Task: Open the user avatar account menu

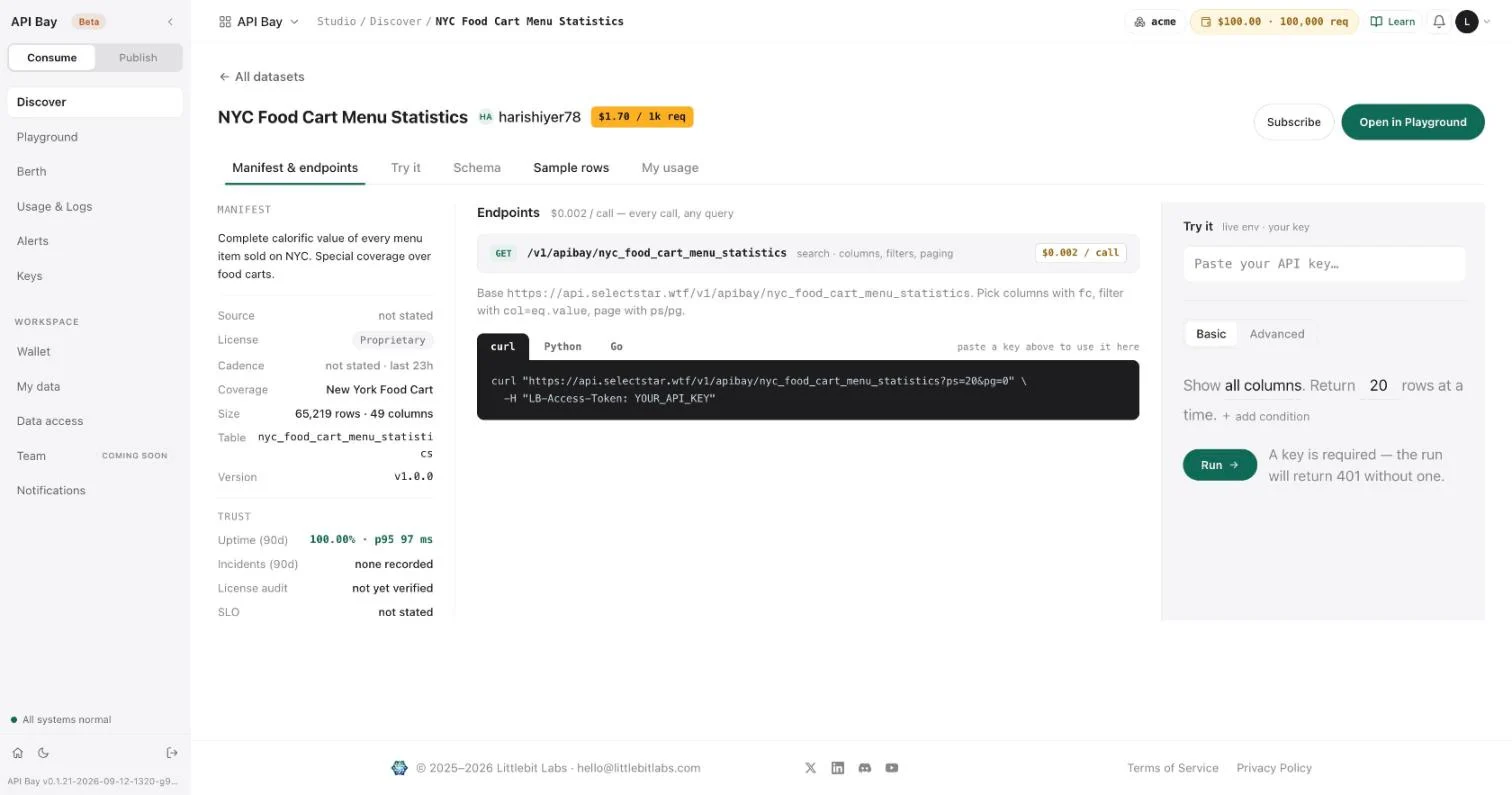Action: pyautogui.click(x=1467, y=21)
